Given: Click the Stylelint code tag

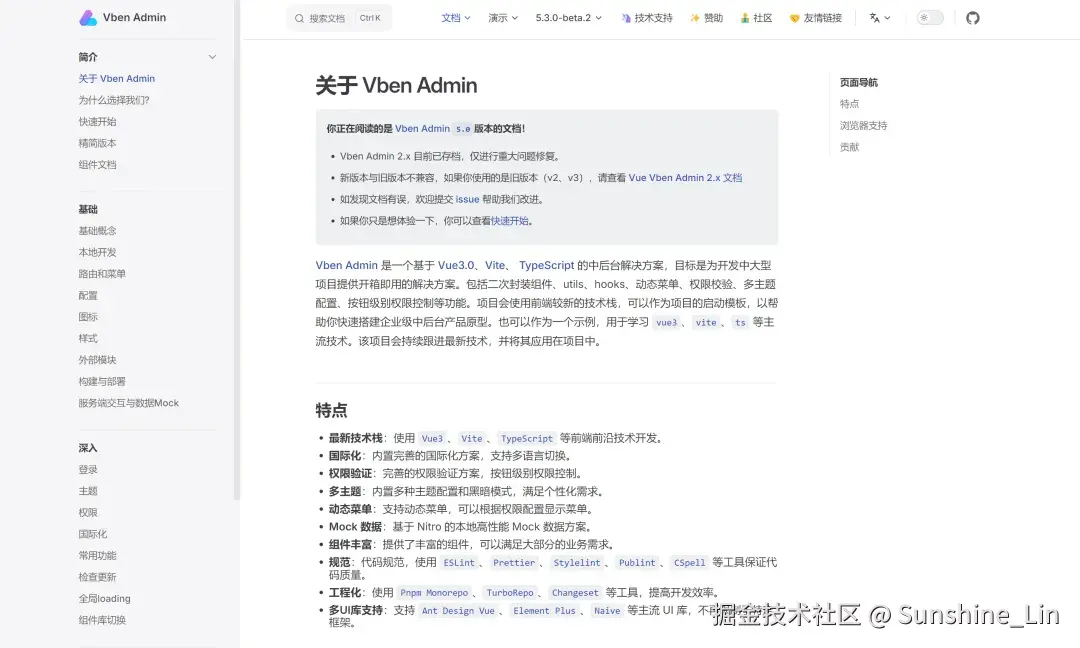Looking at the screenshot, I should click(x=577, y=563).
